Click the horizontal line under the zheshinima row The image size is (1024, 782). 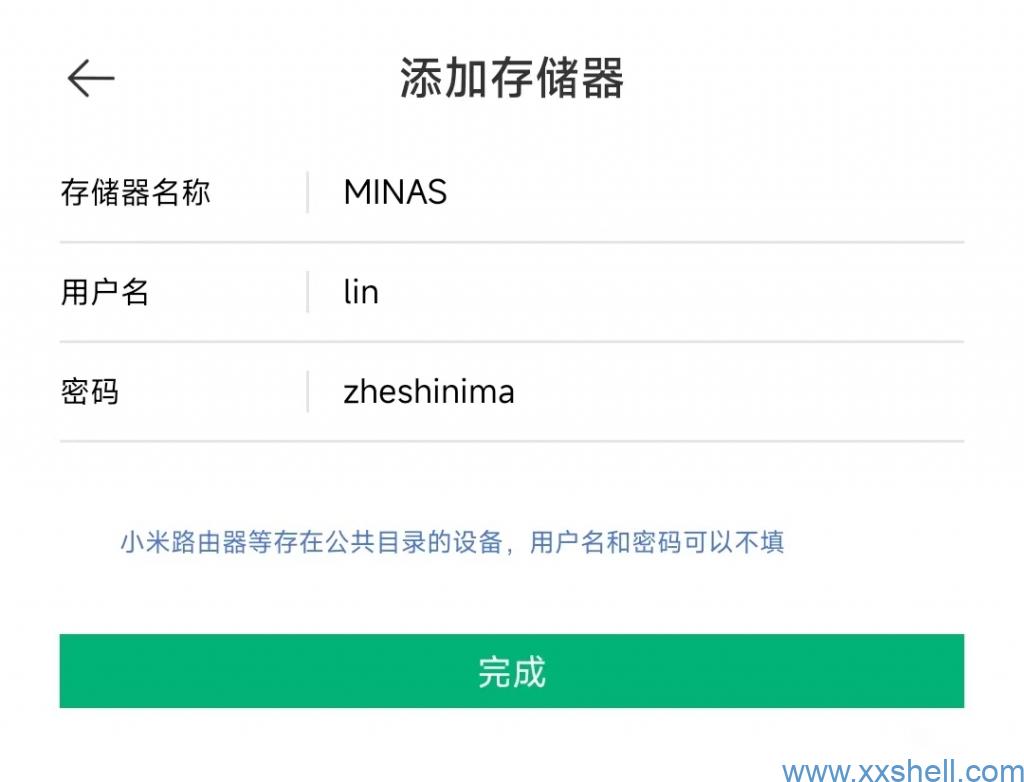click(511, 440)
